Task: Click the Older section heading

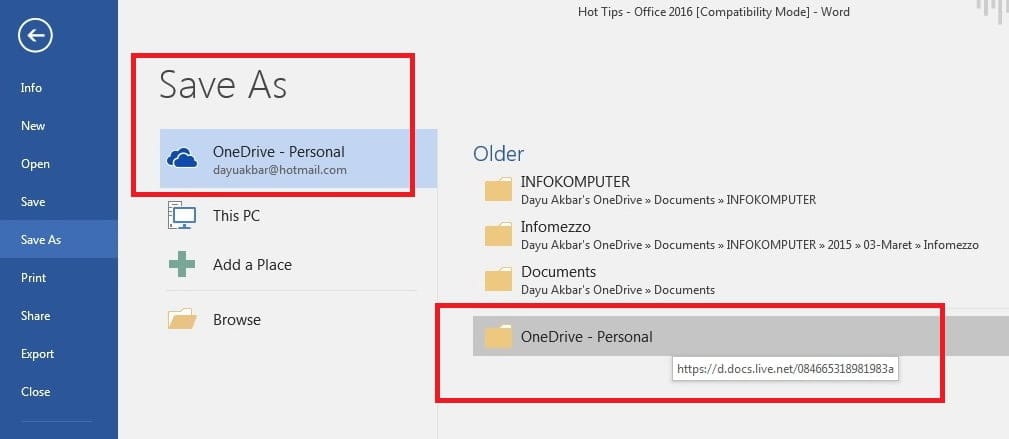Action: [x=499, y=153]
